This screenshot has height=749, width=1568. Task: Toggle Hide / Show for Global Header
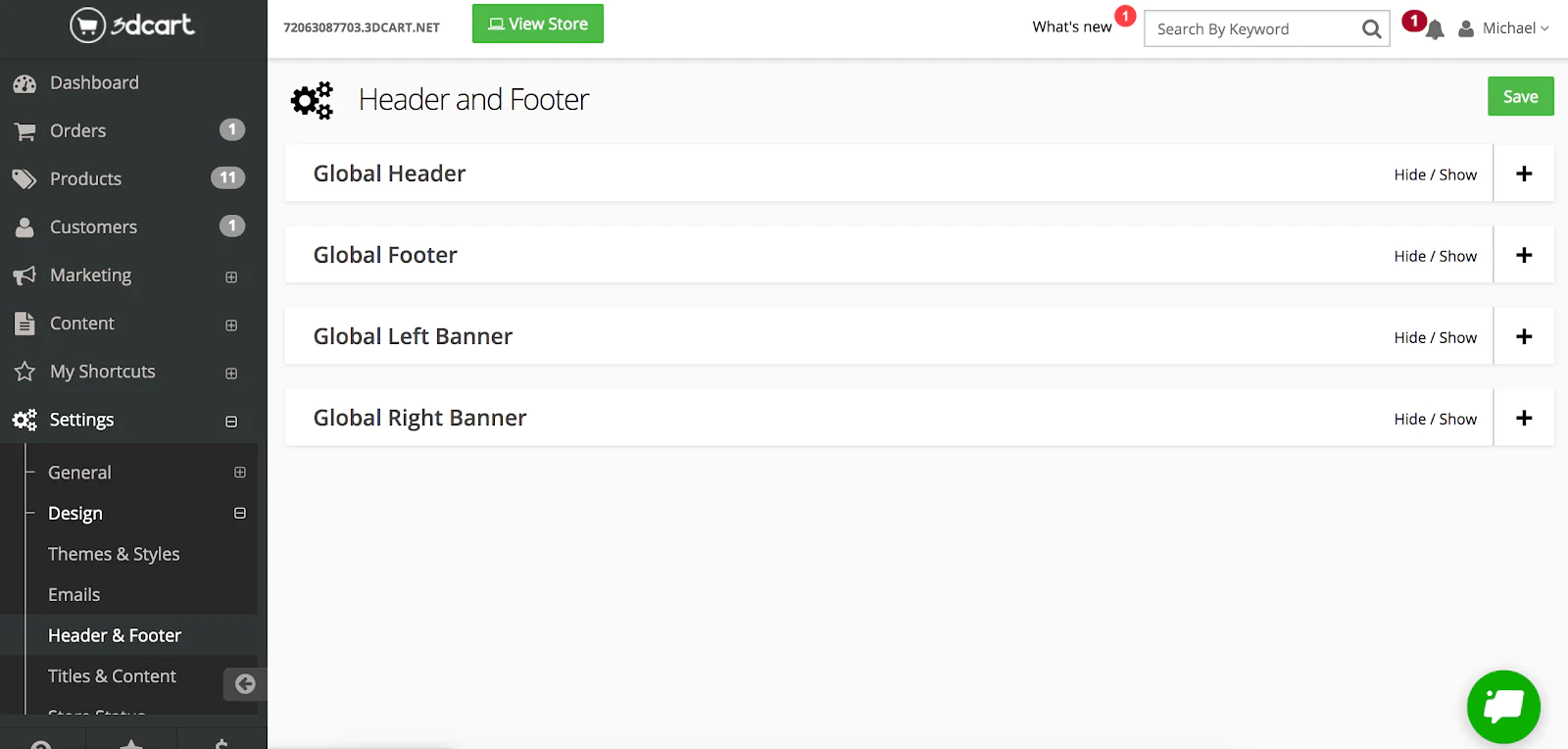(1435, 175)
